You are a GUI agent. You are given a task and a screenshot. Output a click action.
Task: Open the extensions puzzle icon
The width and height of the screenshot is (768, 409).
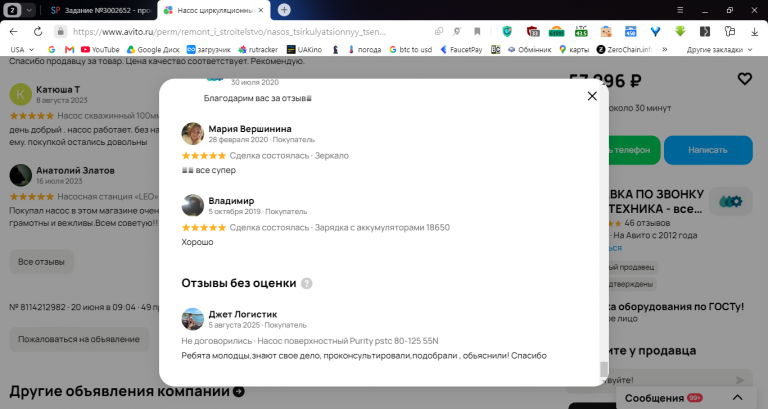point(730,31)
